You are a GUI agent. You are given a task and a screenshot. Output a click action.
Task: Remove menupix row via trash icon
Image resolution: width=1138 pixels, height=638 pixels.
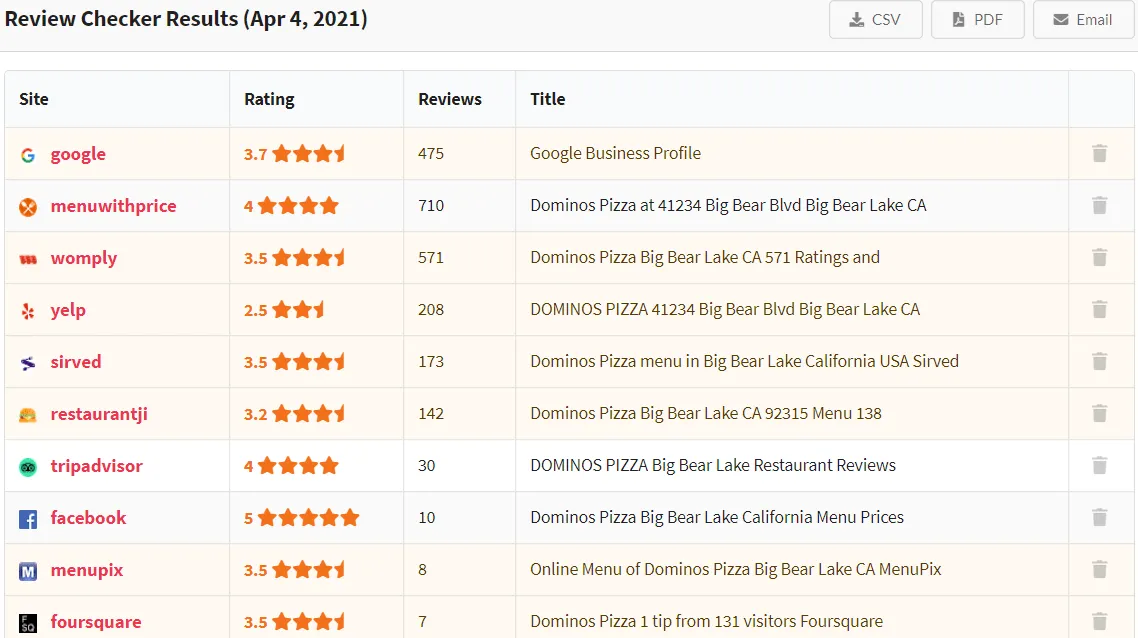tap(1099, 569)
